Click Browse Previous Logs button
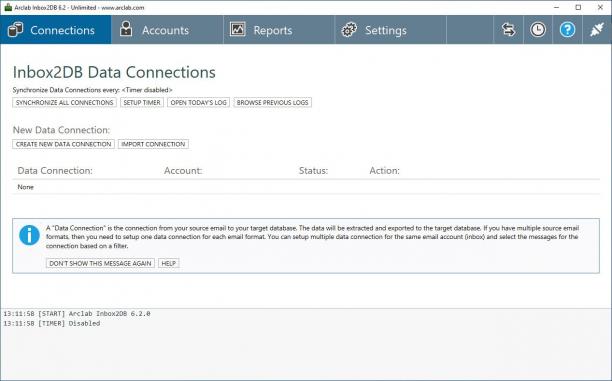Image resolution: width=612 pixels, height=381 pixels. [x=272, y=102]
